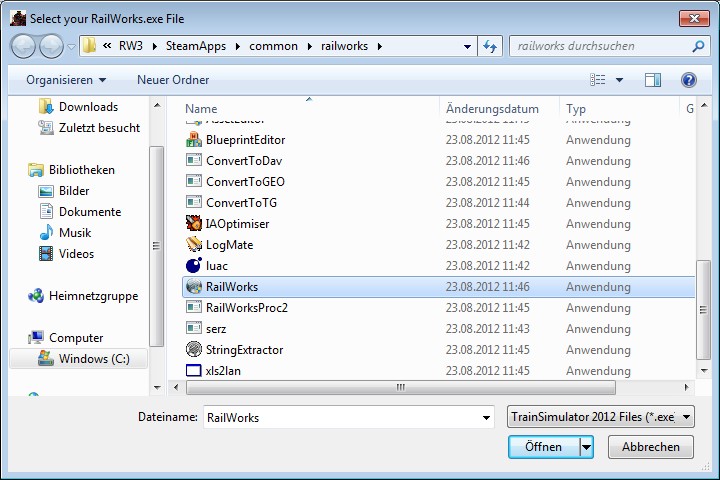Click railworks in the breadcrumb path

coord(344,46)
